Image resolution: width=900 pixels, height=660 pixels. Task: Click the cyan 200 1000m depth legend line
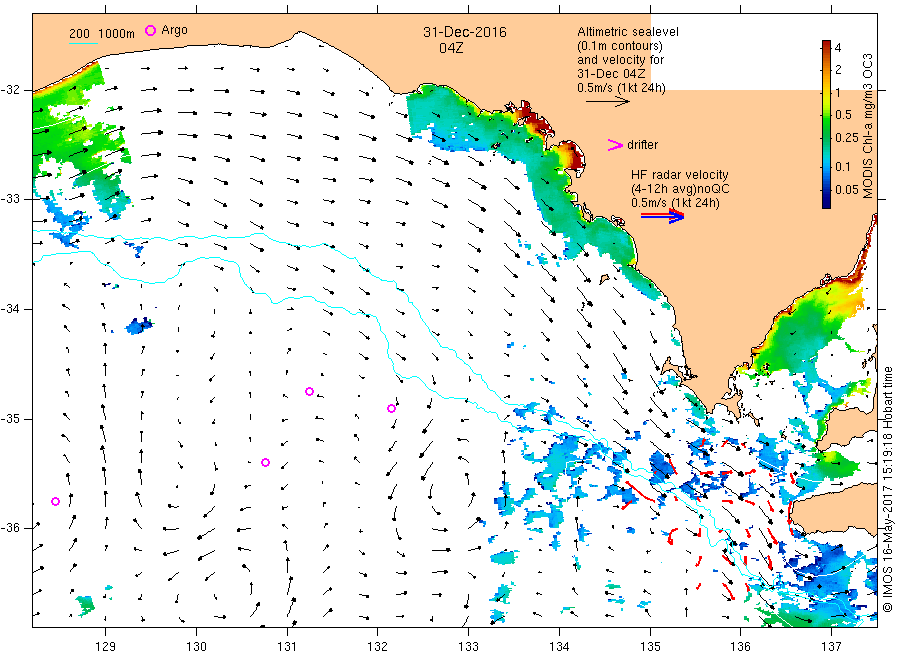(83, 42)
